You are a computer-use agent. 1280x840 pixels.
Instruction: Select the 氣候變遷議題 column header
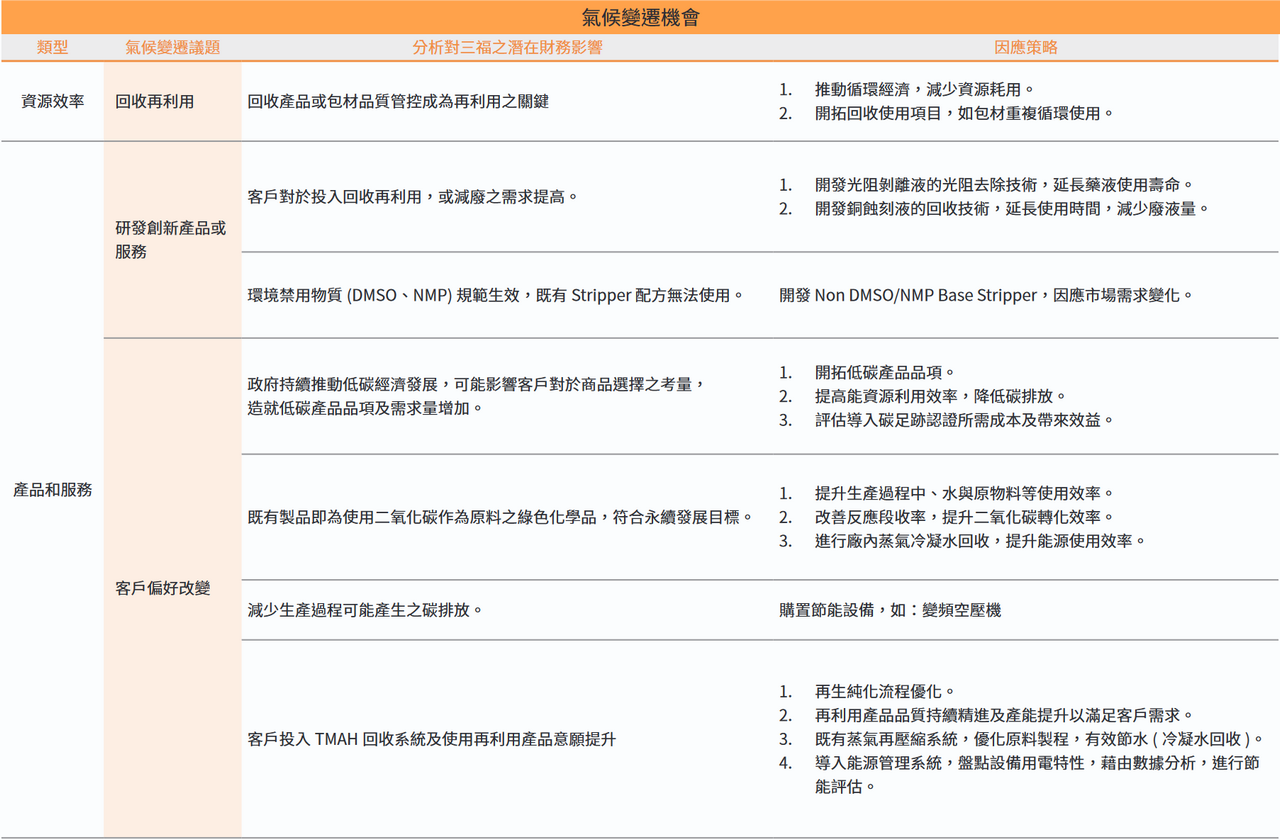click(172, 47)
